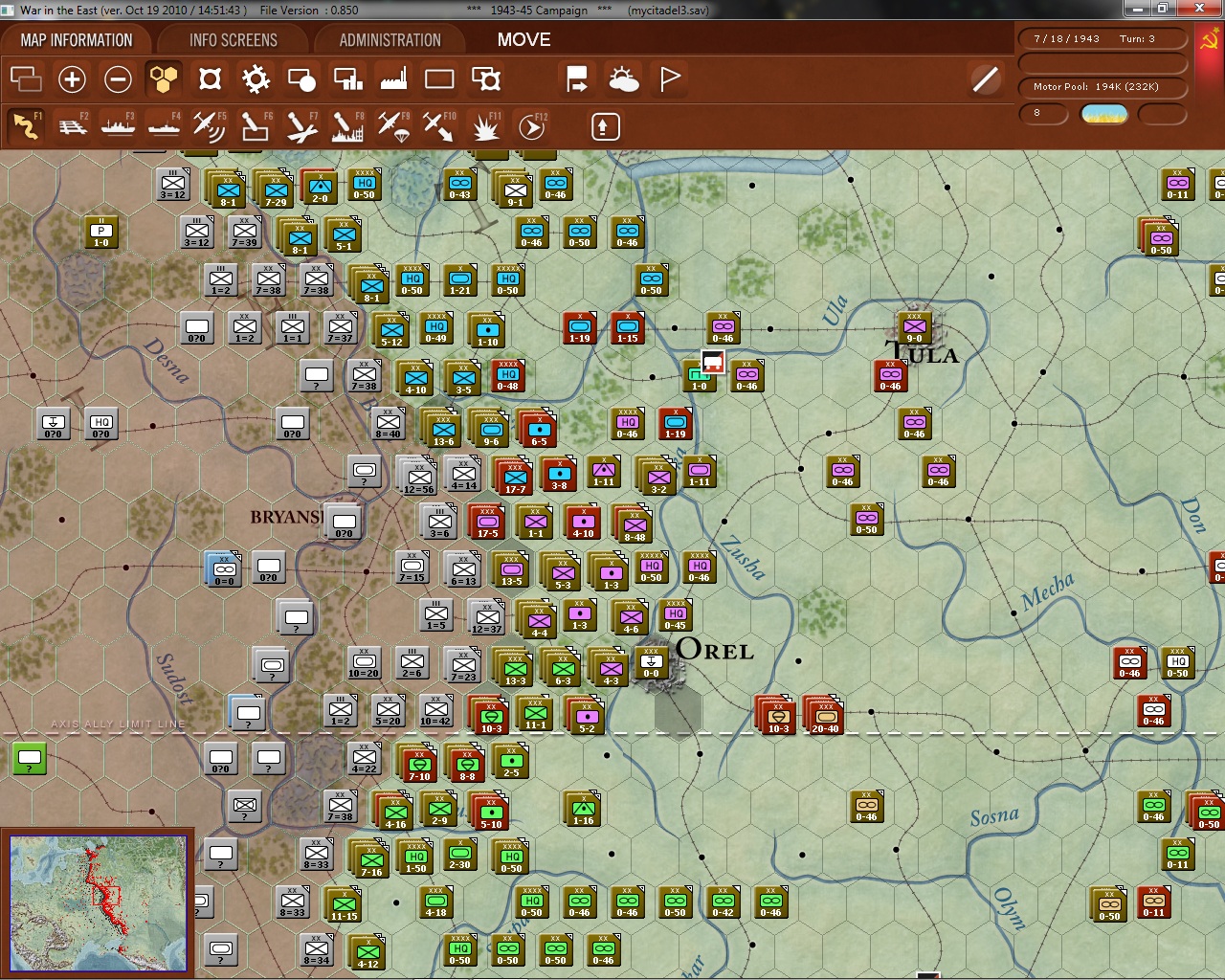The image size is (1225, 980).
Task: Toggle the rectangle-with-pronged-square icon
Action: point(485,78)
